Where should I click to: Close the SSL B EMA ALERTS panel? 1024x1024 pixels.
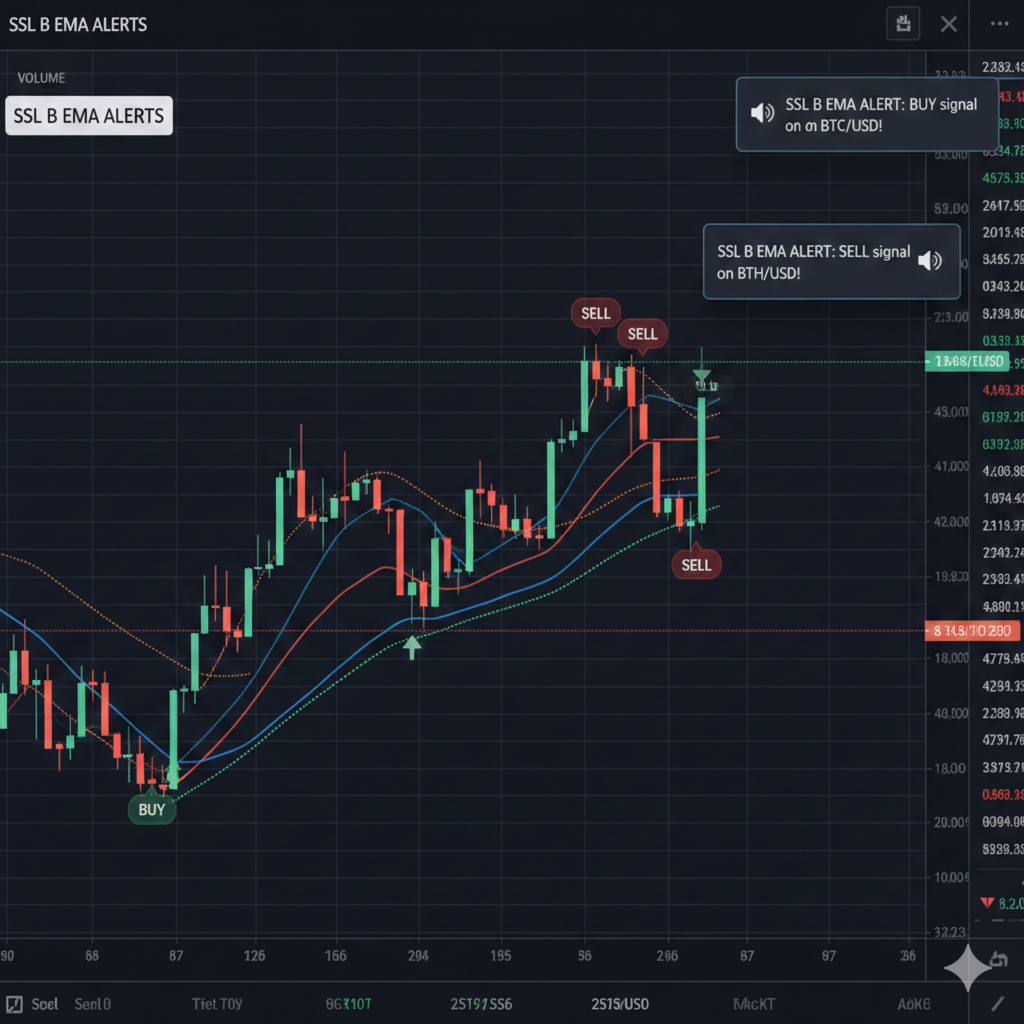tap(949, 24)
